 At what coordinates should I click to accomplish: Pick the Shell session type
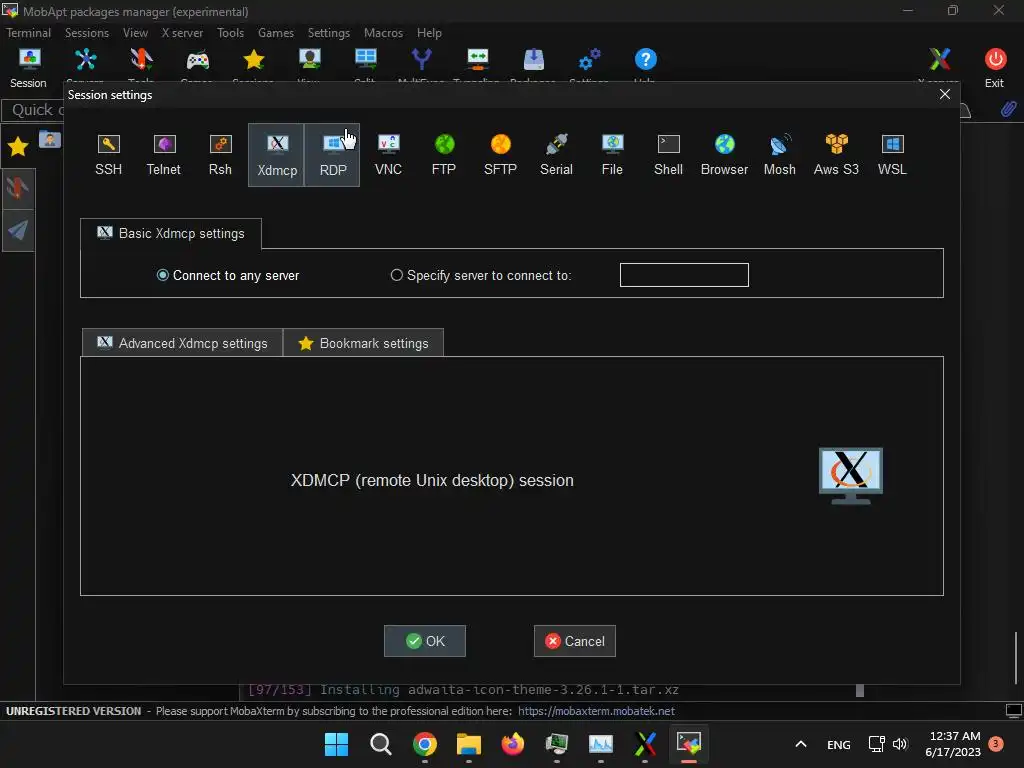668,155
